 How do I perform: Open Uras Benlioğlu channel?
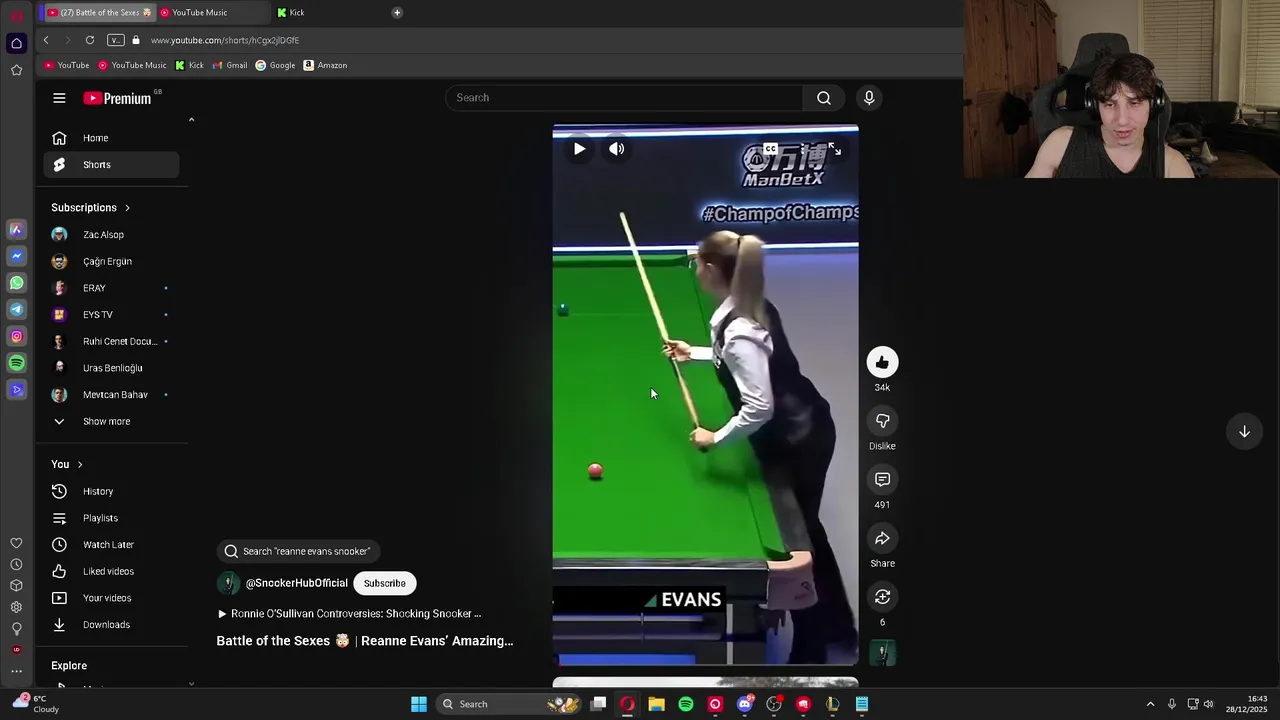pos(111,368)
